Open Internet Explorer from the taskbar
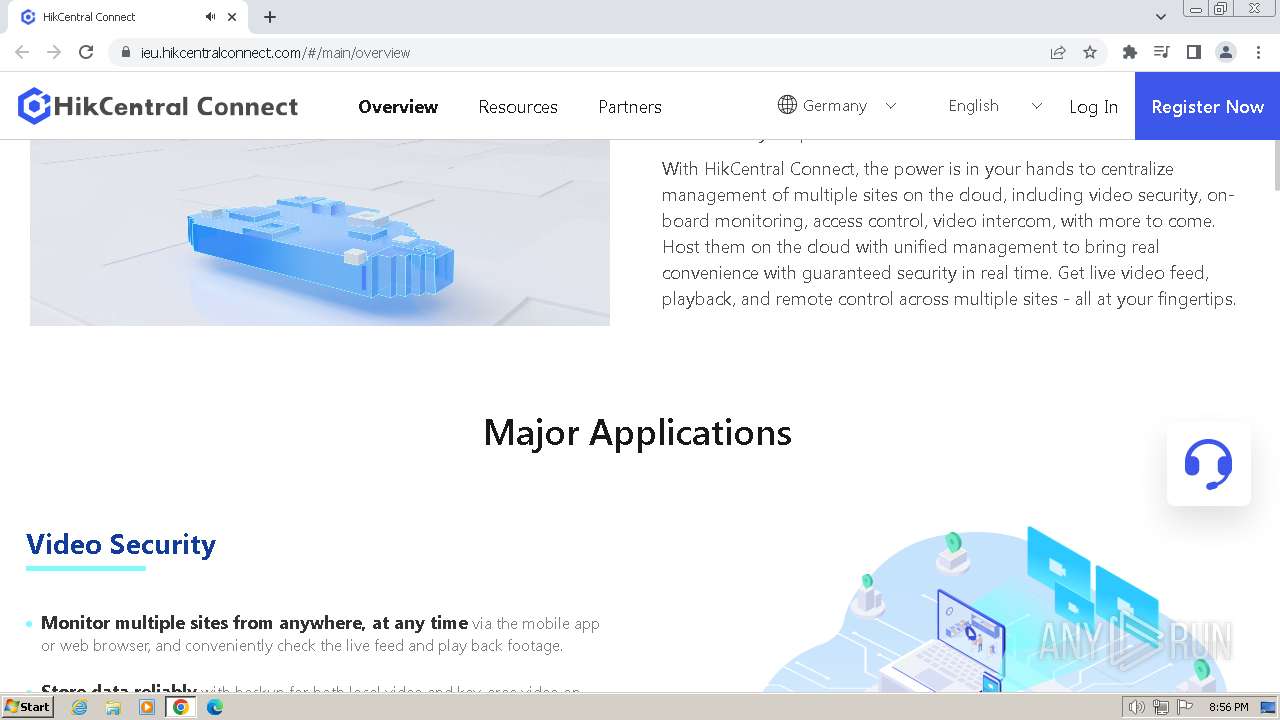 (79, 707)
